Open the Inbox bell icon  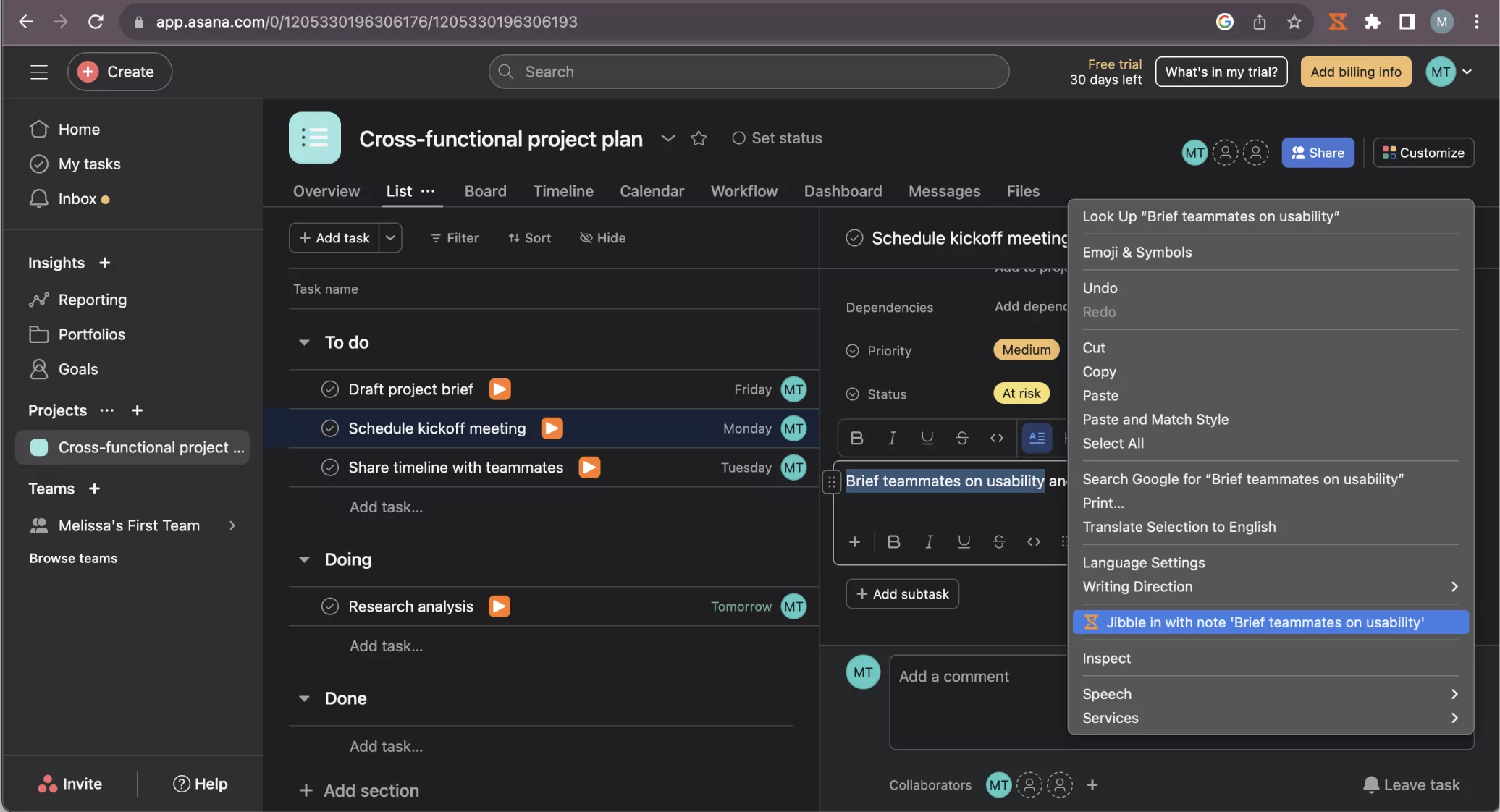[38, 198]
